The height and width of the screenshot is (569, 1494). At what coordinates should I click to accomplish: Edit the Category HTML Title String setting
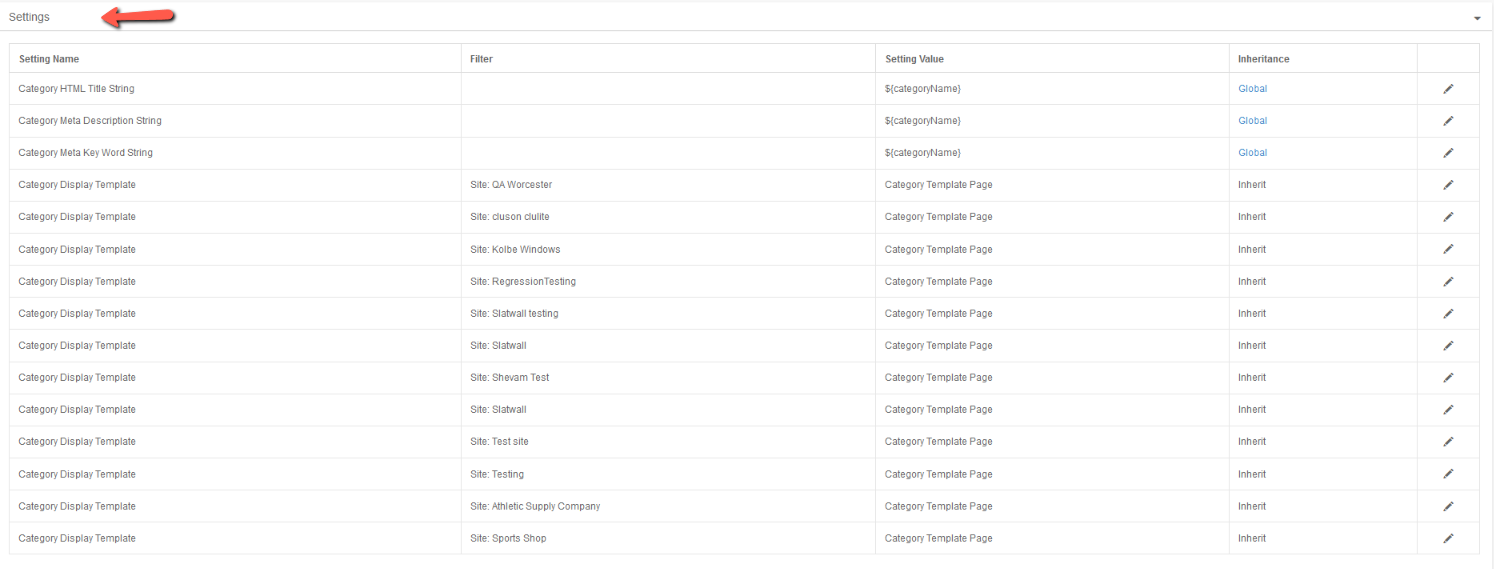click(x=1448, y=89)
